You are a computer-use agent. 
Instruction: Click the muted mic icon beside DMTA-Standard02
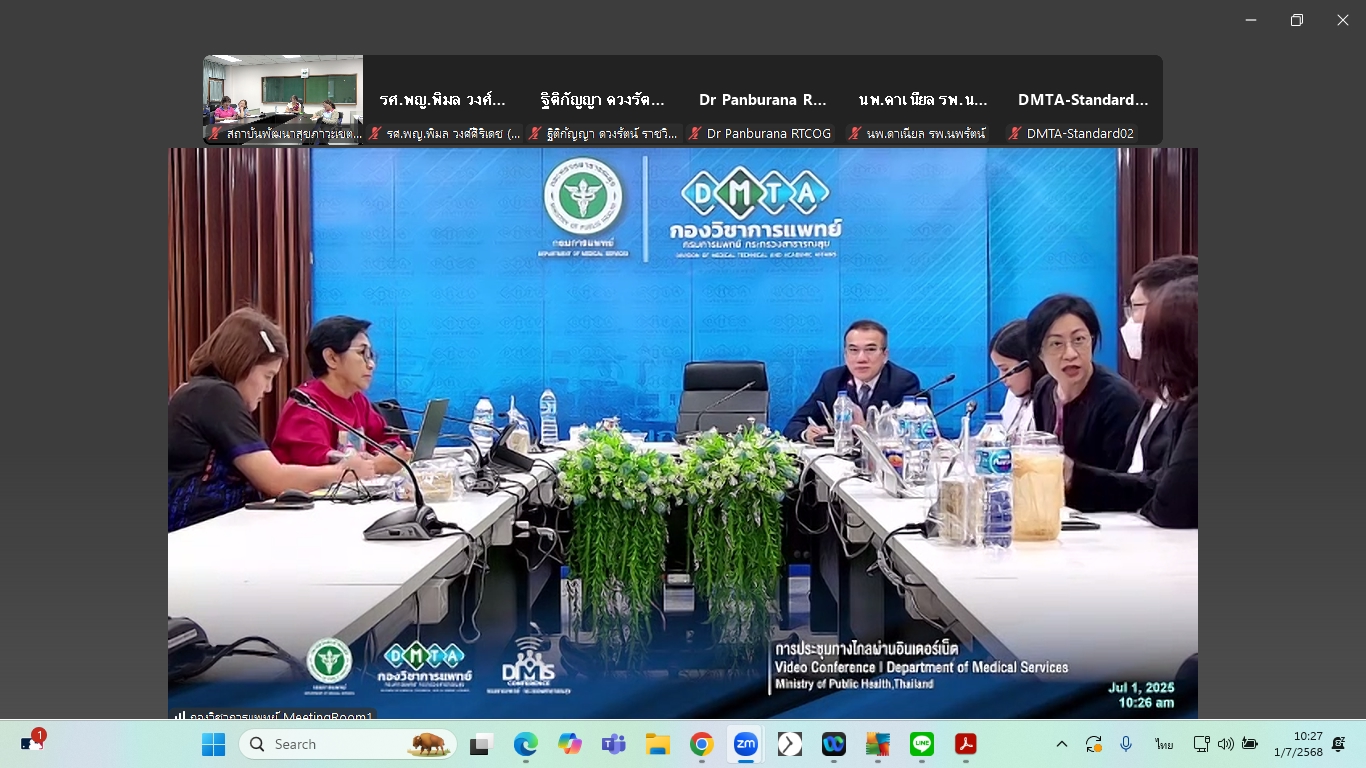(x=1015, y=133)
